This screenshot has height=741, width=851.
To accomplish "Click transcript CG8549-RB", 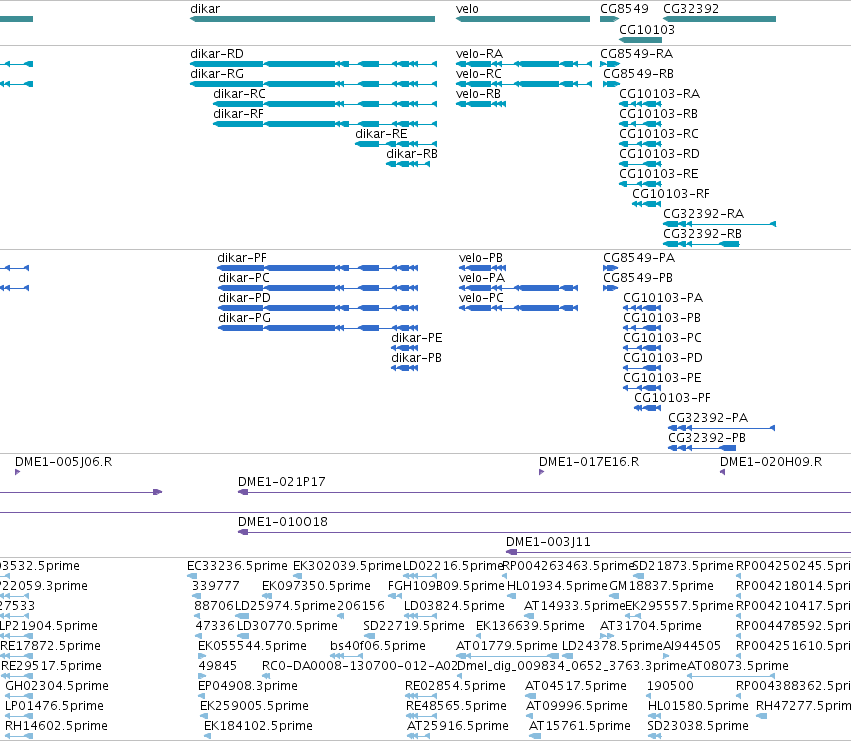I will [639, 74].
